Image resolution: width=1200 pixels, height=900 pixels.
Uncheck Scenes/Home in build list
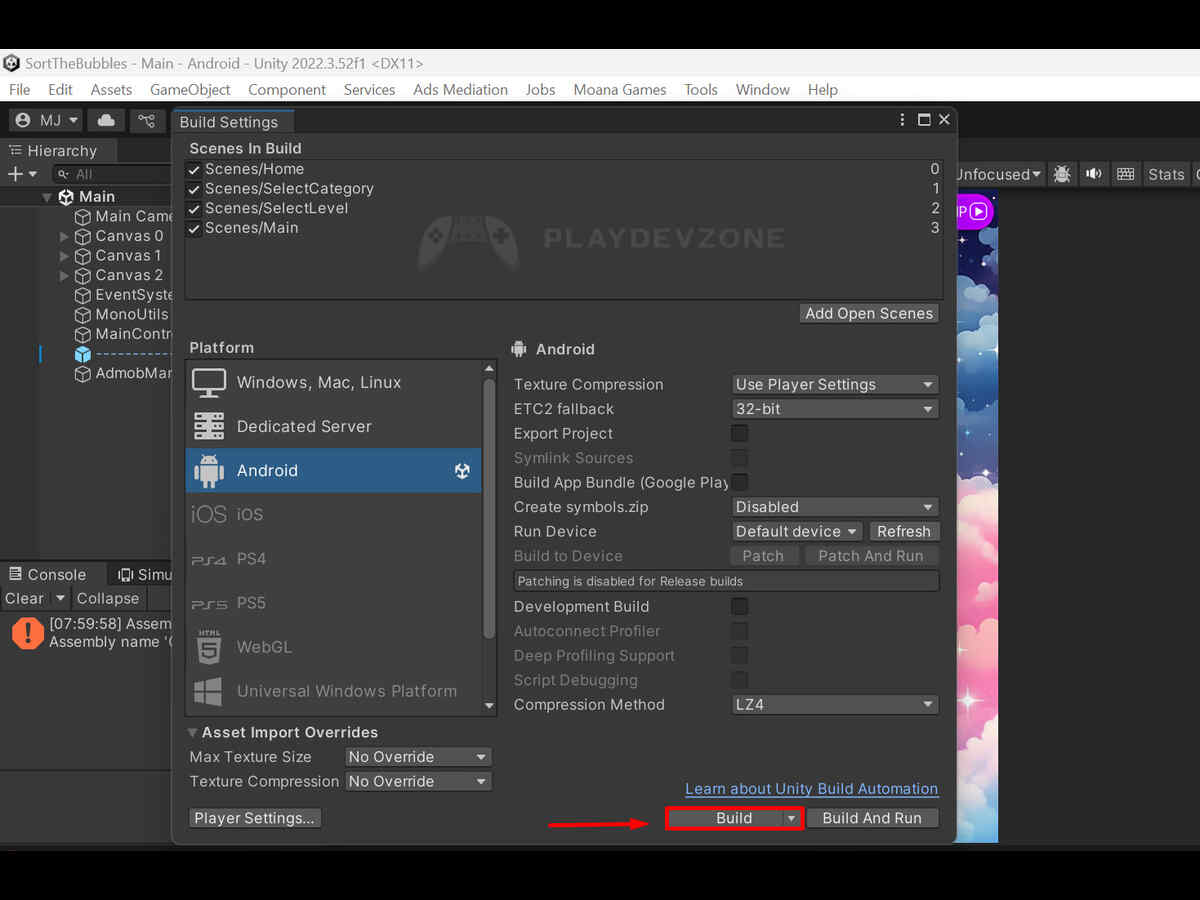click(x=194, y=170)
